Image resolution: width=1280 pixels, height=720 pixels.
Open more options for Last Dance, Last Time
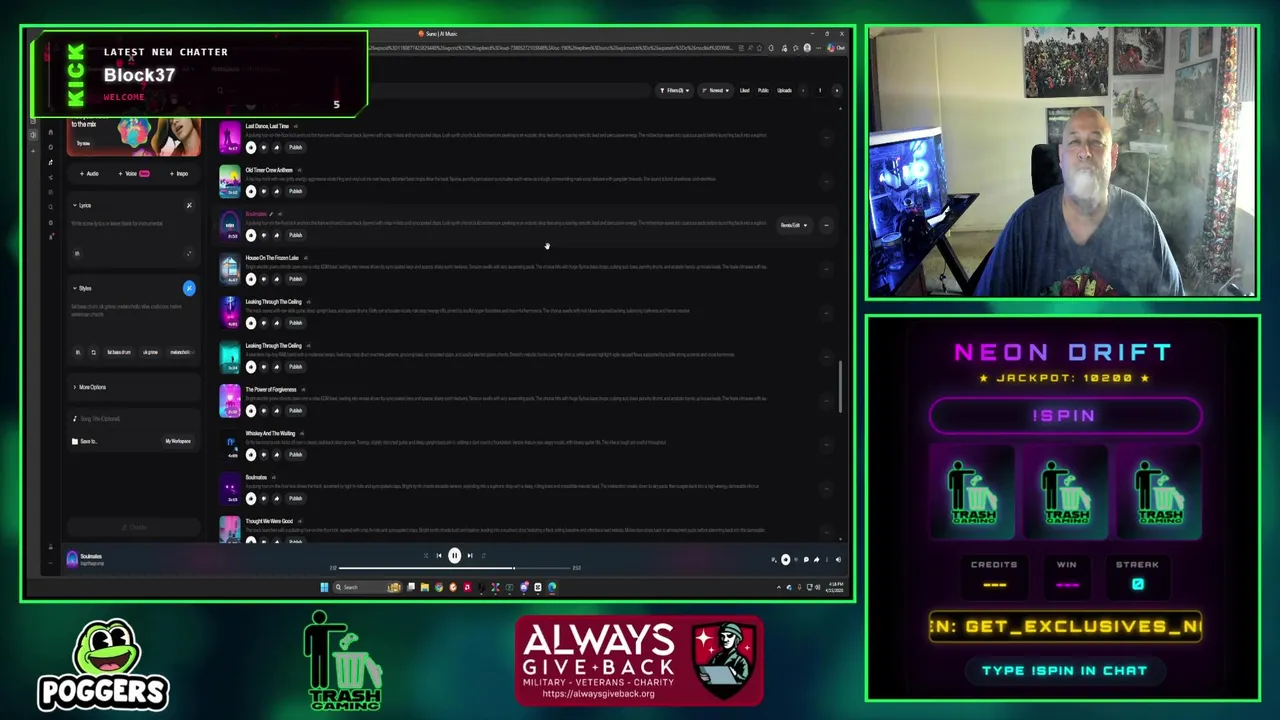pos(826,138)
